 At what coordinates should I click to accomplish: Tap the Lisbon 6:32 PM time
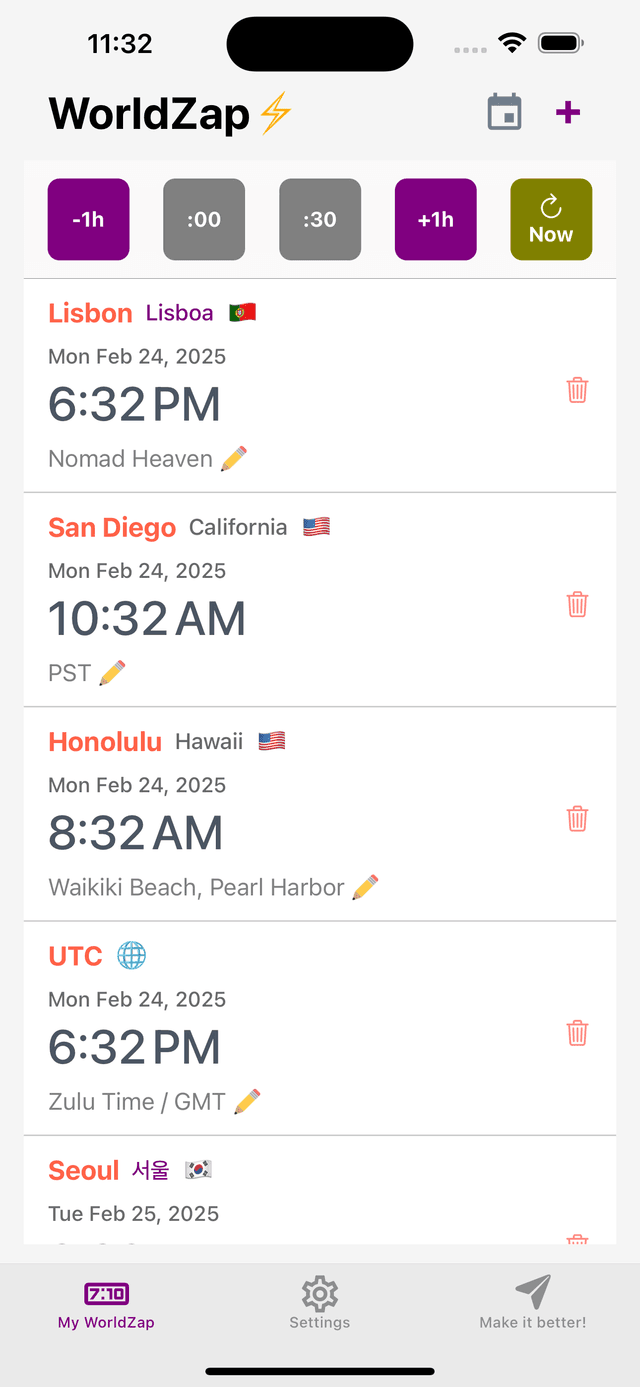click(134, 404)
